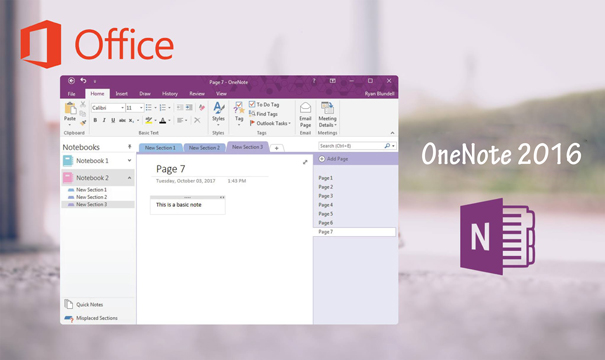Toggle the To Do Tag checkbox

(x=252, y=104)
